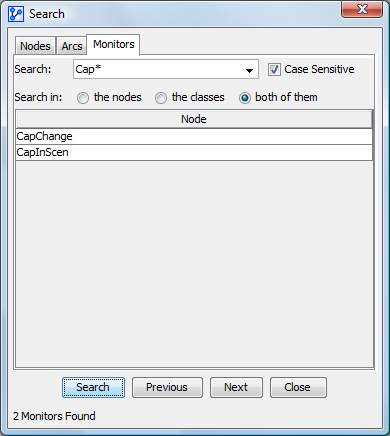Select "both of them" radio option
The height and width of the screenshot is (436, 390).
coord(245,98)
